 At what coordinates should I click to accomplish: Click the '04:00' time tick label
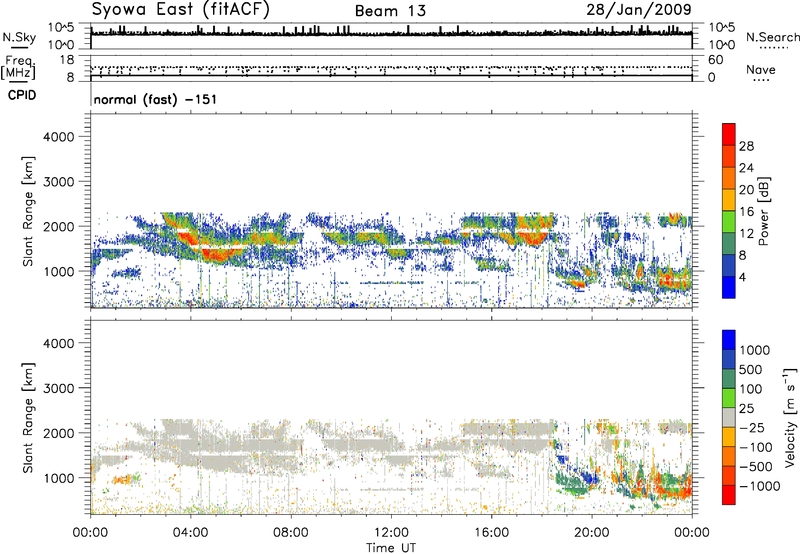pos(190,533)
